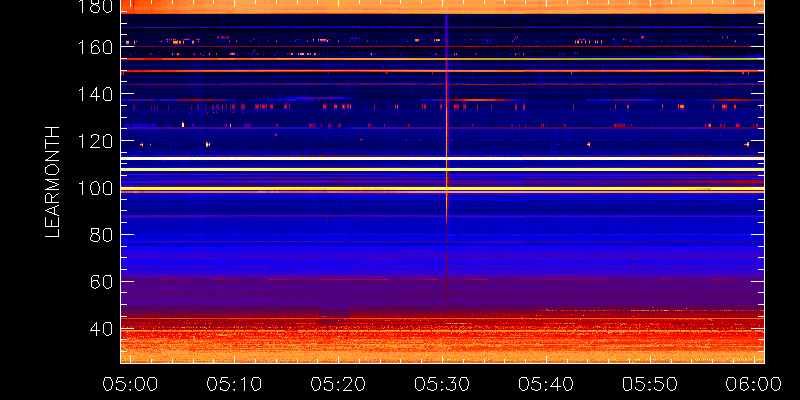Click the 140 frequency axis label

[95, 94]
